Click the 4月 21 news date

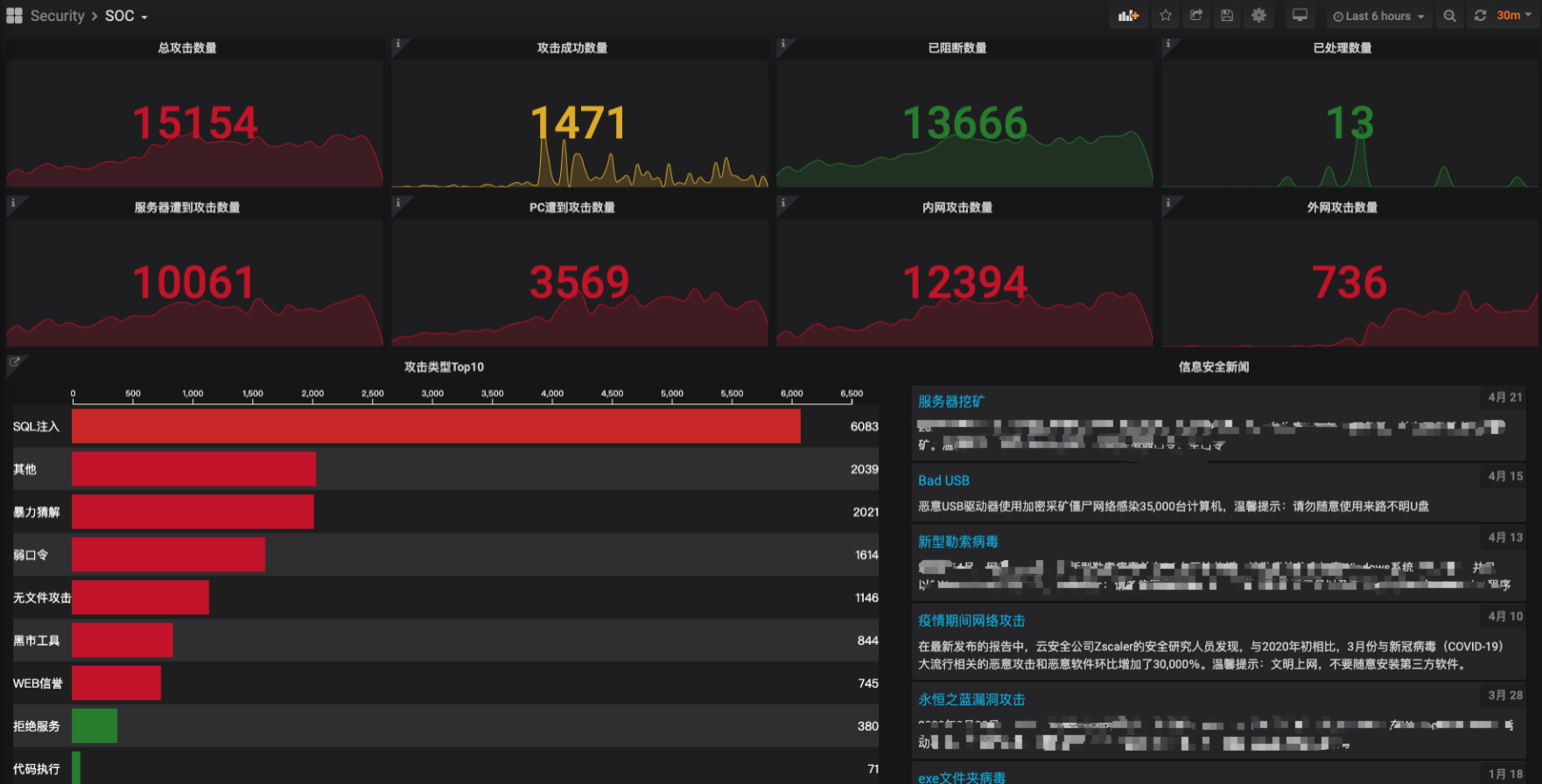pyautogui.click(x=1505, y=397)
